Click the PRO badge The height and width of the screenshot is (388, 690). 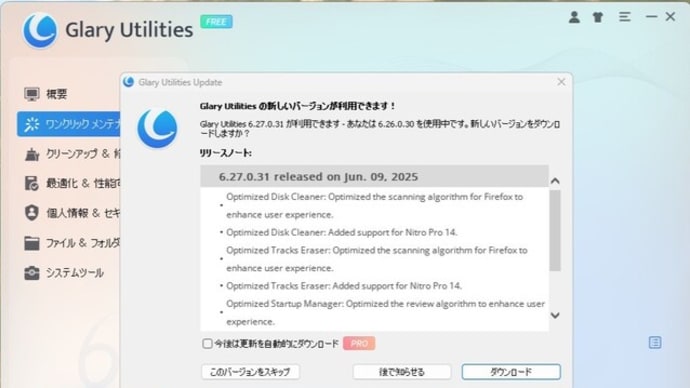[x=359, y=344]
